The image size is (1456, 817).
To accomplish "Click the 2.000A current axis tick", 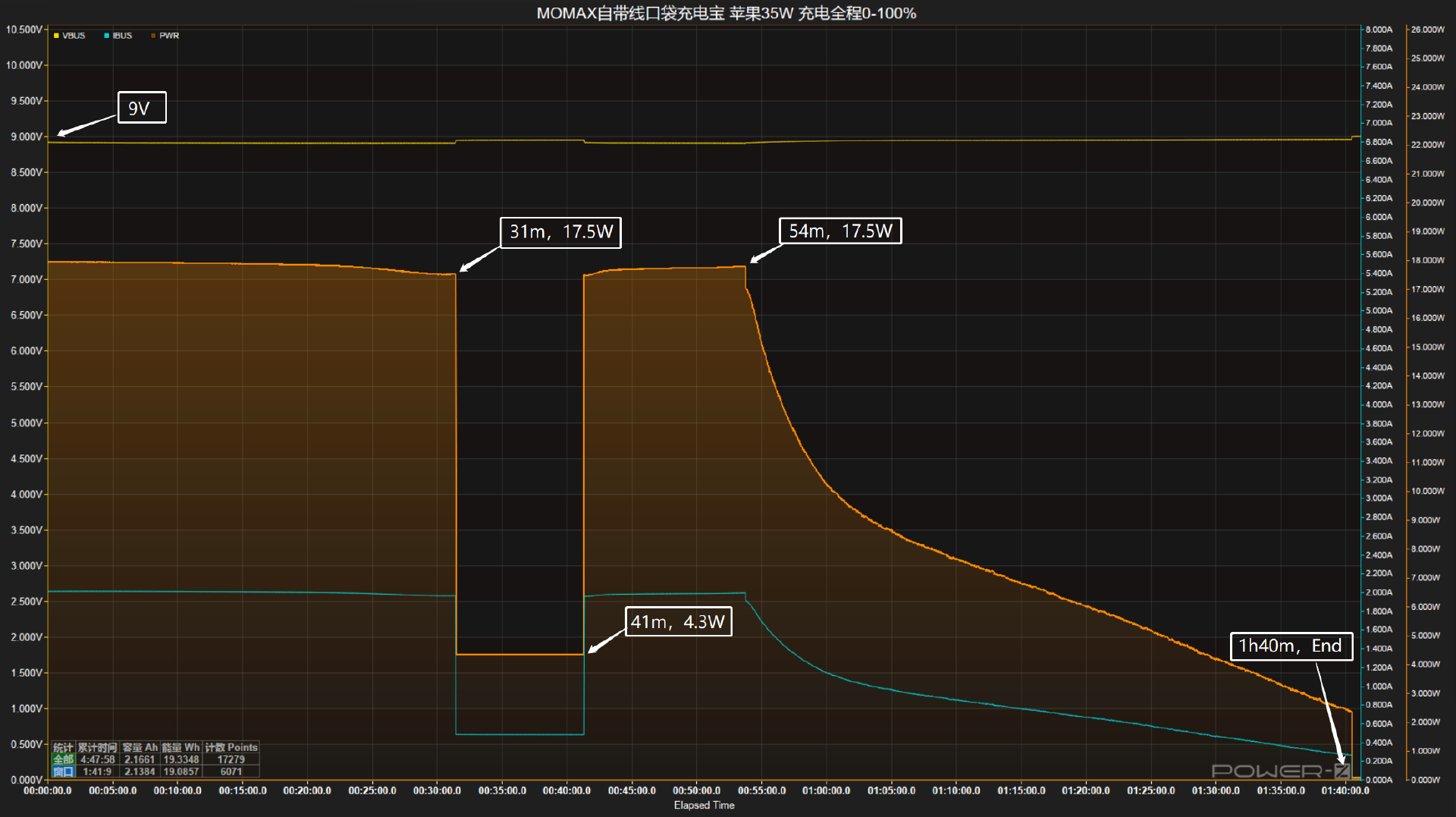I will click(1379, 592).
